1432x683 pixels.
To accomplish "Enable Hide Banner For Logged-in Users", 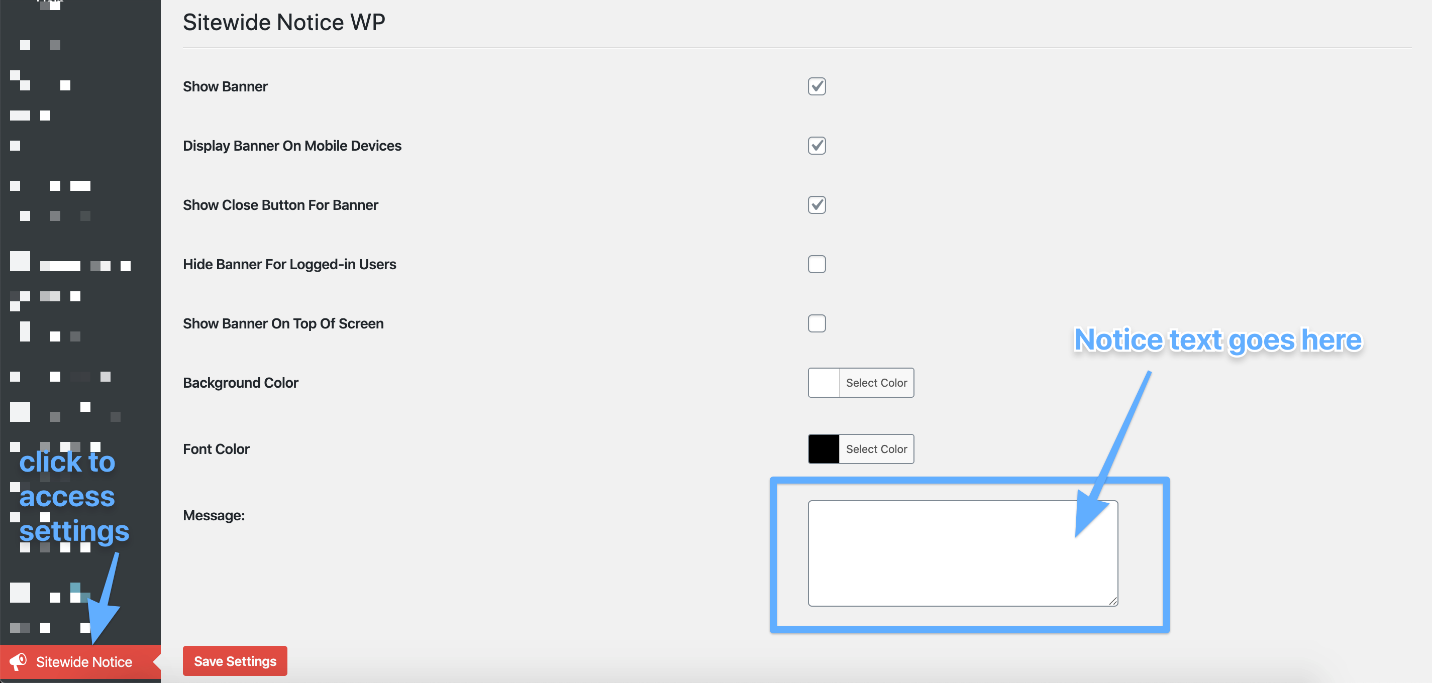I will (817, 264).
